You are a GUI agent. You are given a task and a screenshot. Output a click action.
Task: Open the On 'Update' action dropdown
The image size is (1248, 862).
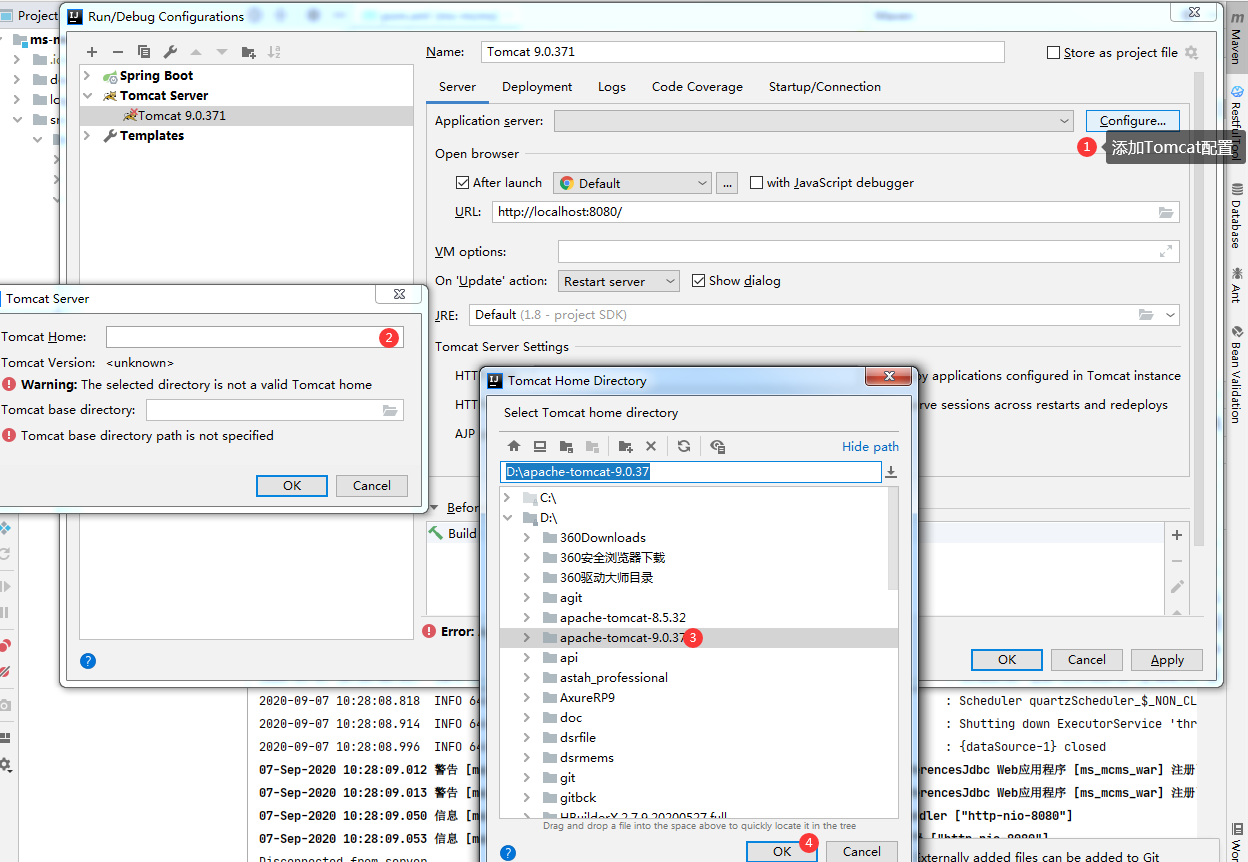[618, 281]
